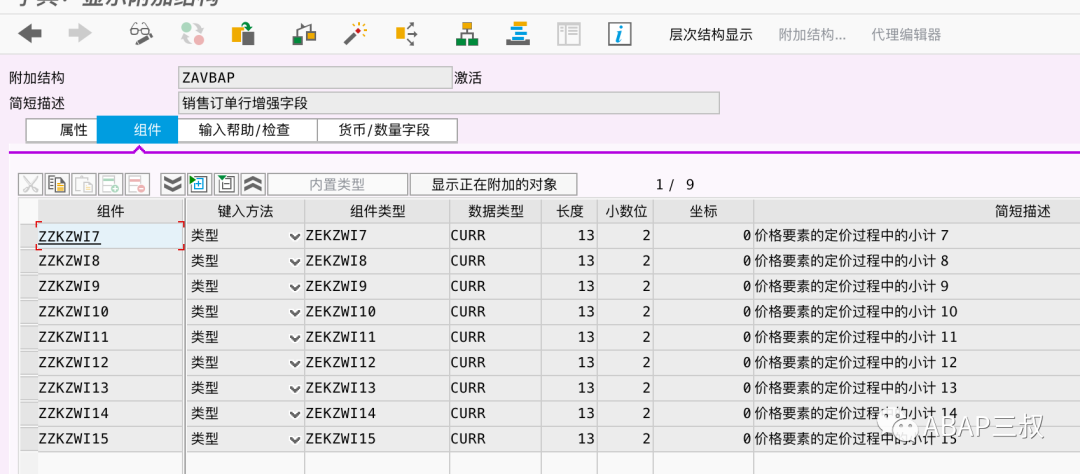This screenshot has width=1080, height=474.
Task: Click the ZZKZWI8 component cell
Action: click(x=110, y=262)
